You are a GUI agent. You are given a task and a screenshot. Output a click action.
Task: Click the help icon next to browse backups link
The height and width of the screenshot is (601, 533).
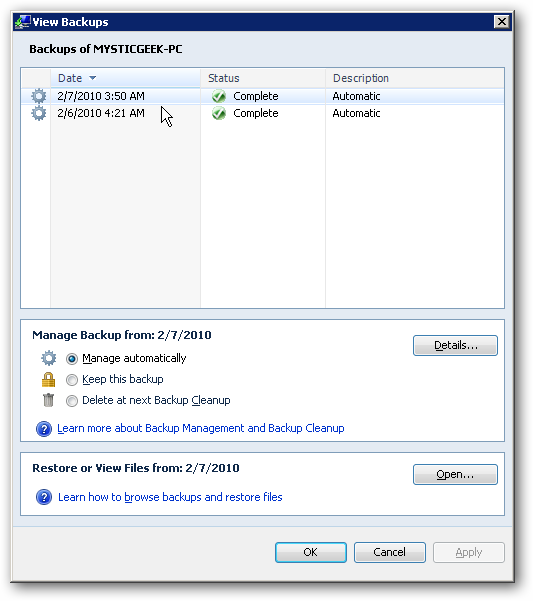click(44, 497)
